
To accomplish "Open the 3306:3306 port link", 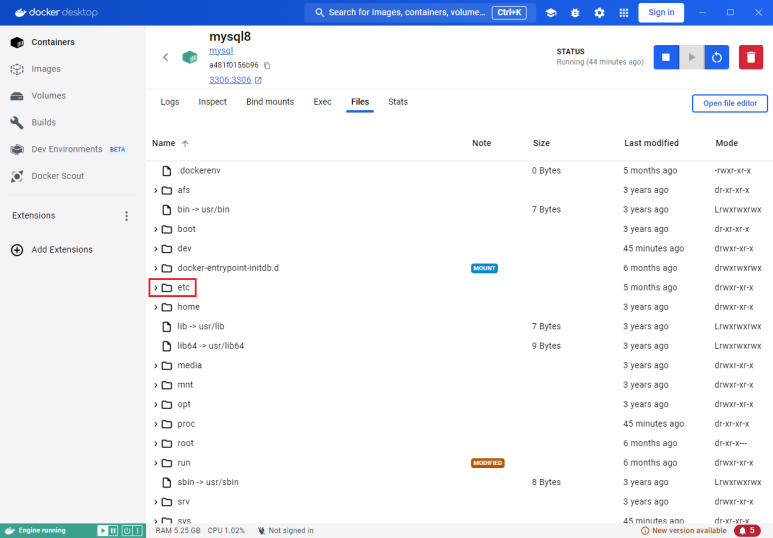I will click(230, 80).
